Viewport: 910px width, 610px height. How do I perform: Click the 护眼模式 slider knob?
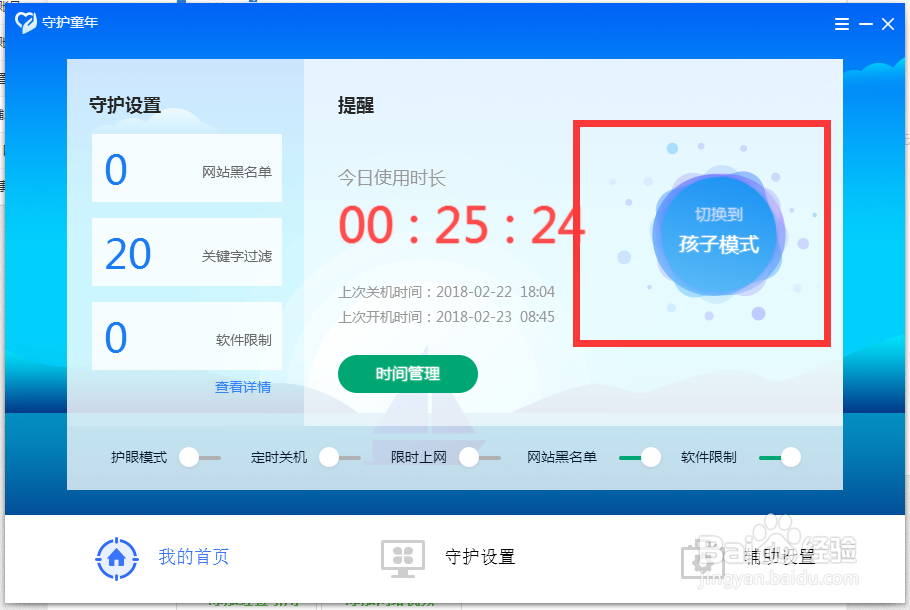click(190, 456)
